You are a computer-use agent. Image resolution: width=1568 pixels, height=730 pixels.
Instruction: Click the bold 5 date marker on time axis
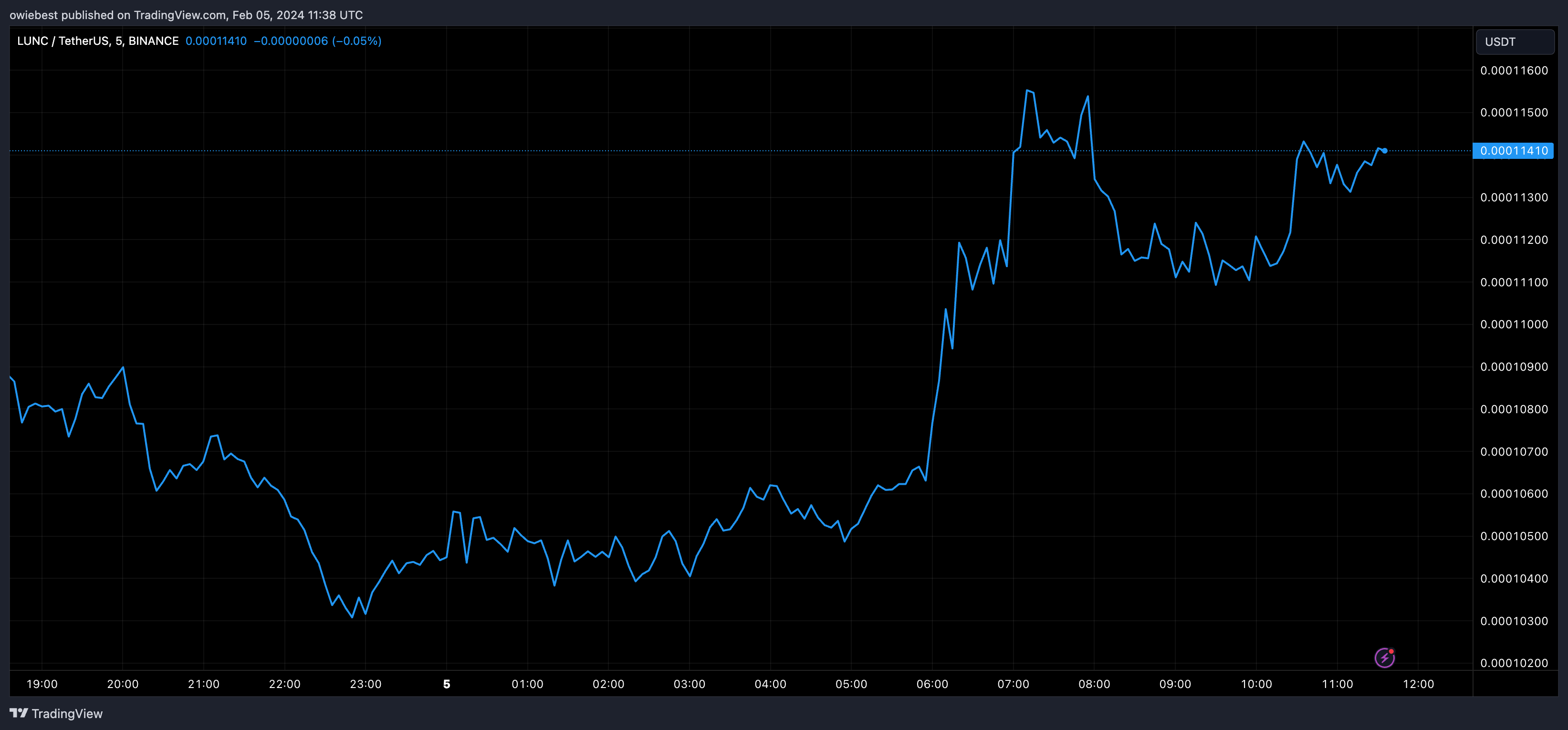tap(447, 684)
